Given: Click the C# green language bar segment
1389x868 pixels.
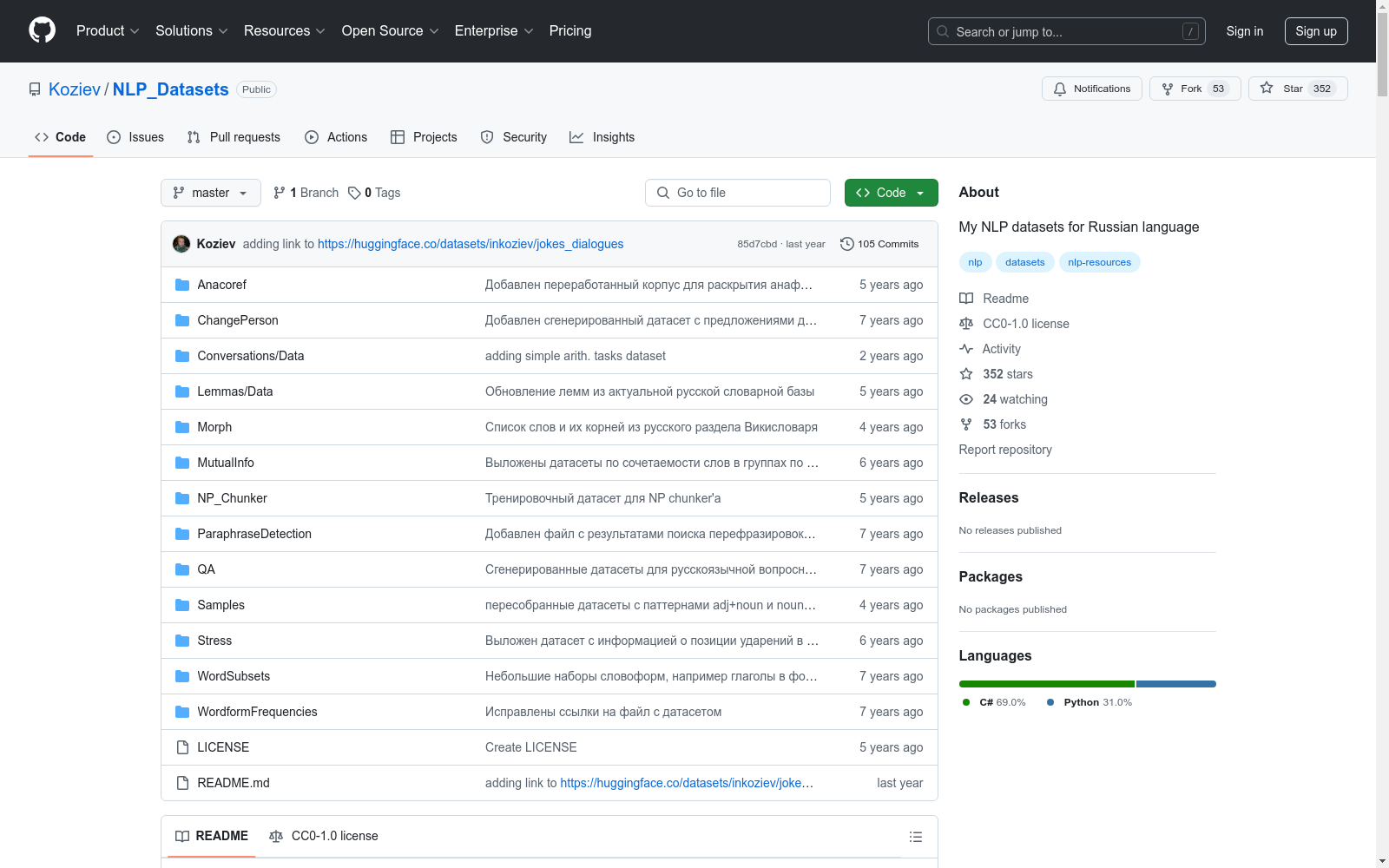Looking at the screenshot, I should [1046, 684].
